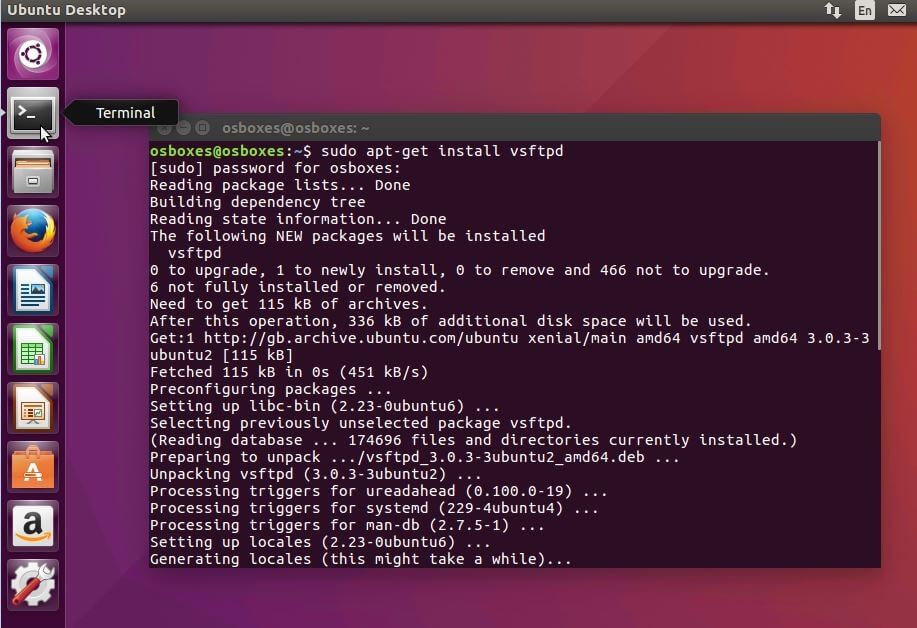Launch LibreOffice Writer from the dock
The image size is (917, 628).
(31, 289)
